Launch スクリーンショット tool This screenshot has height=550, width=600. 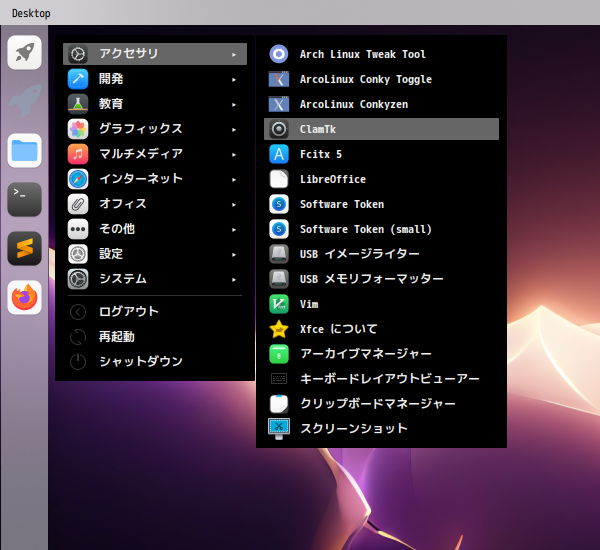[381, 429]
